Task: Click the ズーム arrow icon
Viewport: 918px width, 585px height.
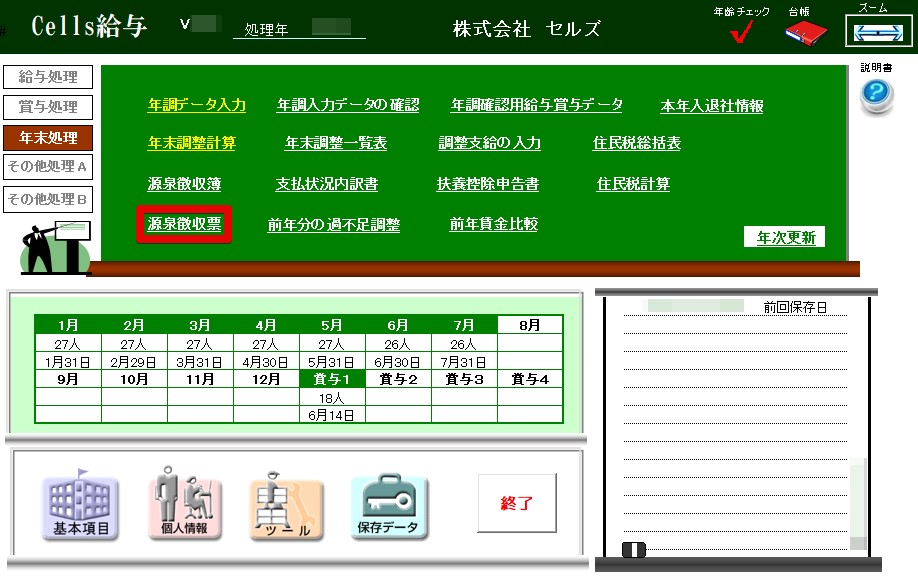Action: (872, 32)
